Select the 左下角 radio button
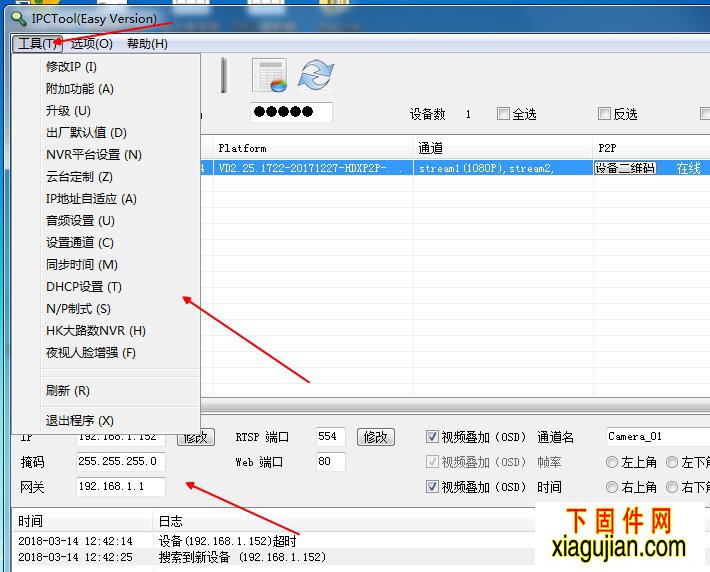The height and width of the screenshot is (572, 710). [x=672, y=462]
